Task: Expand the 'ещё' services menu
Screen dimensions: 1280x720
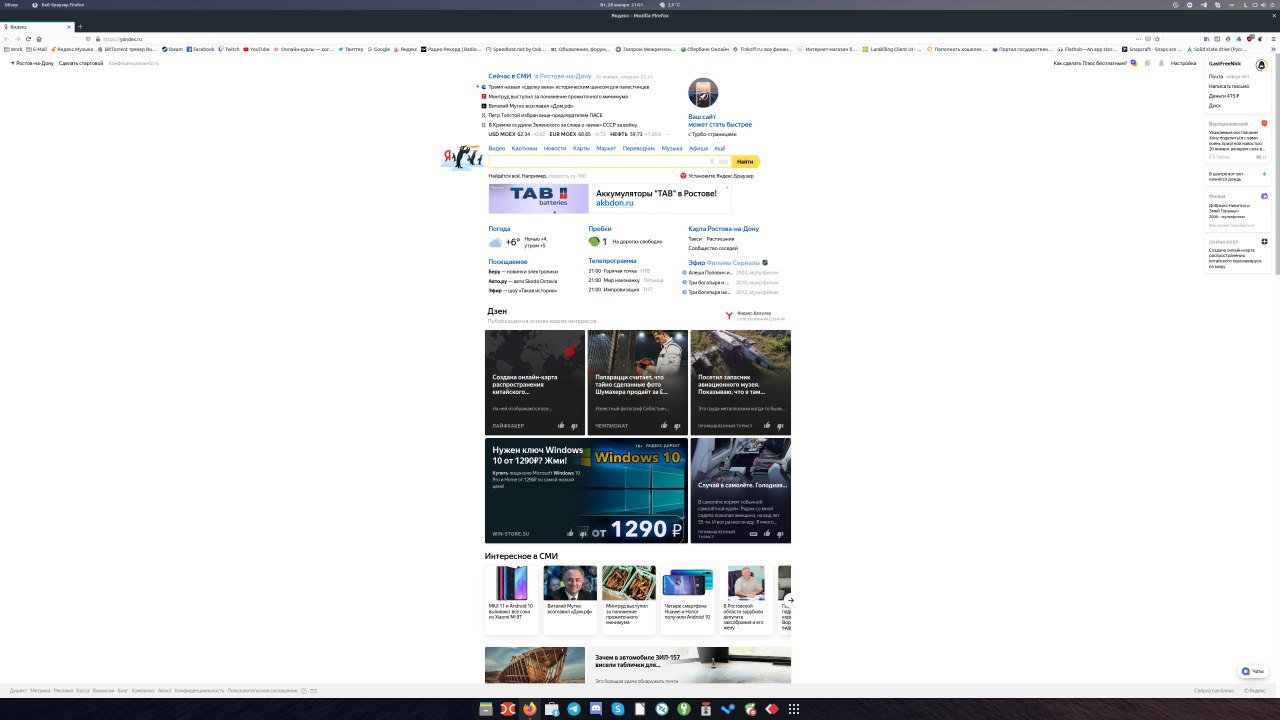Action: coord(720,148)
